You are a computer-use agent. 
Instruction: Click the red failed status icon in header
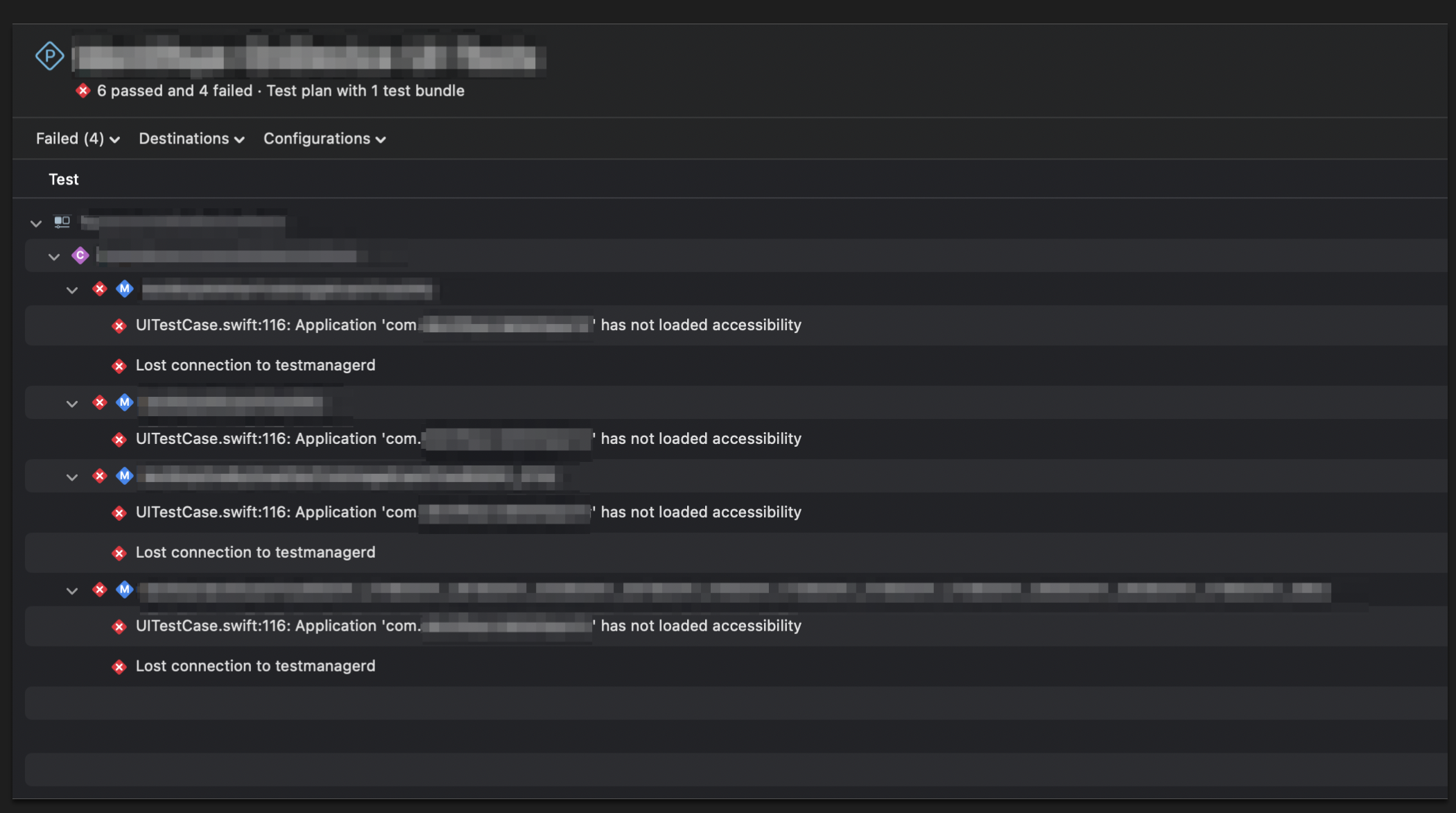point(83,91)
